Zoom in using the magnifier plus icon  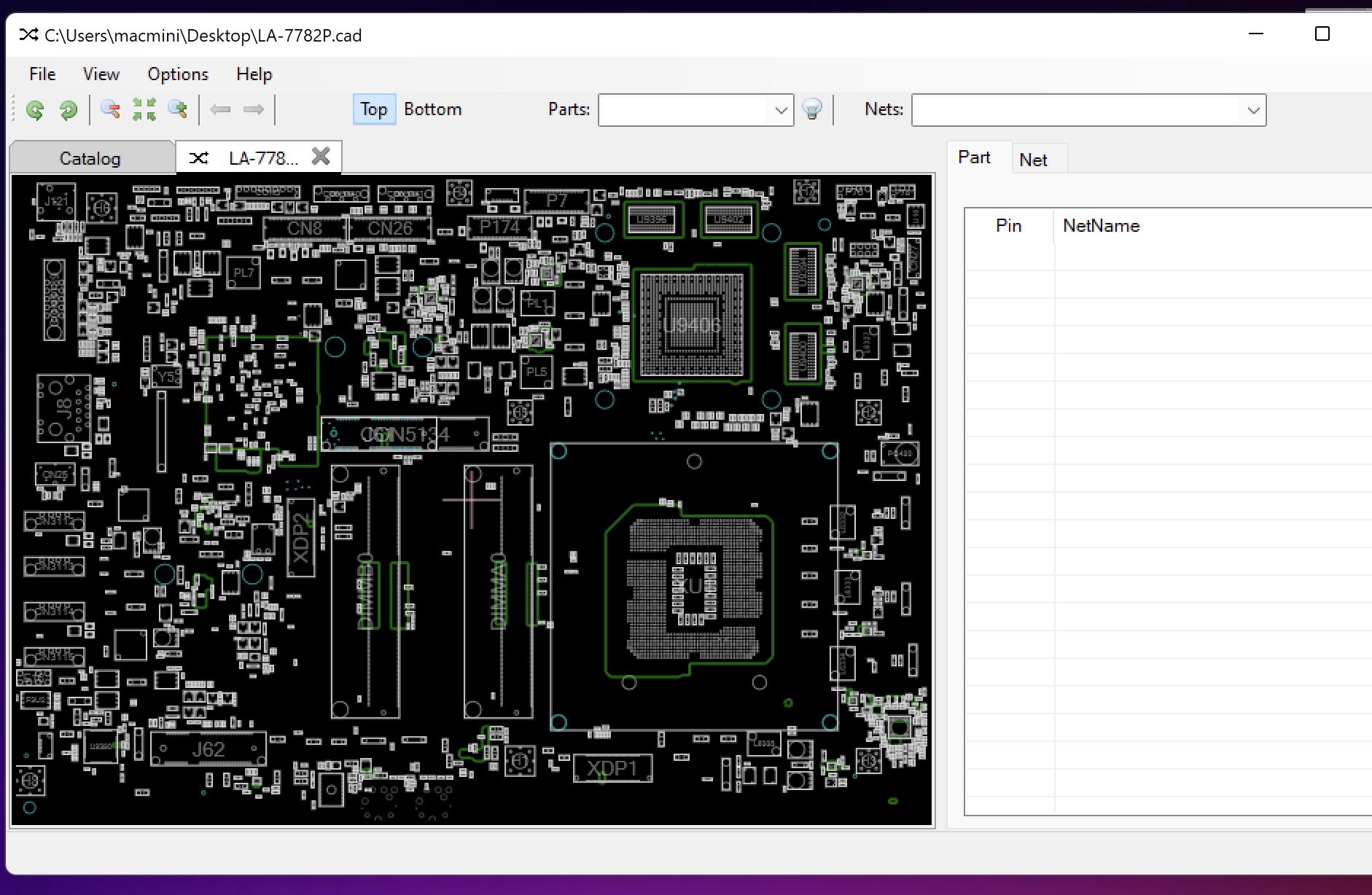pos(178,109)
